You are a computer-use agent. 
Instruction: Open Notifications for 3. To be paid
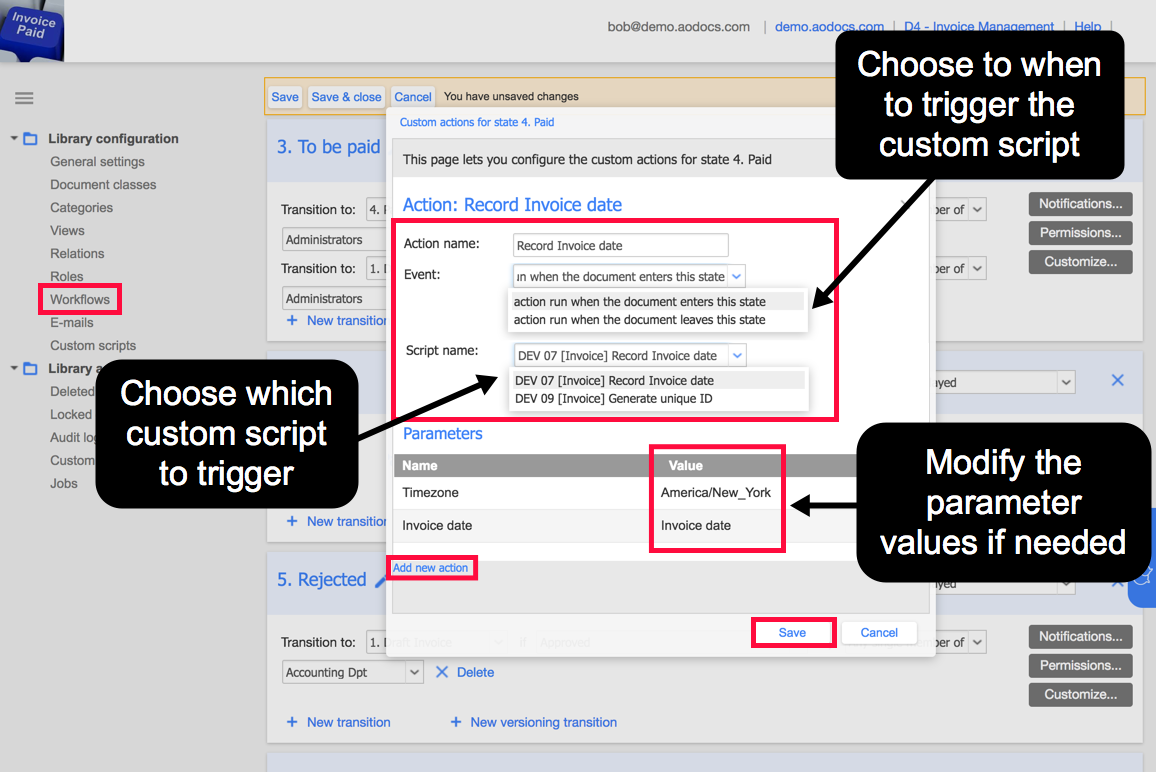1080,204
